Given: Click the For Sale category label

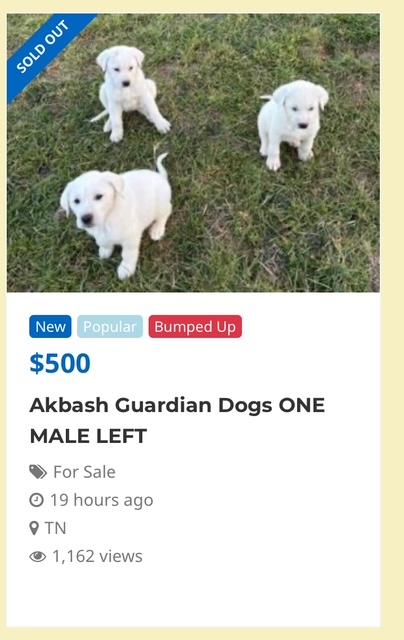Looking at the screenshot, I should click(x=84, y=472).
